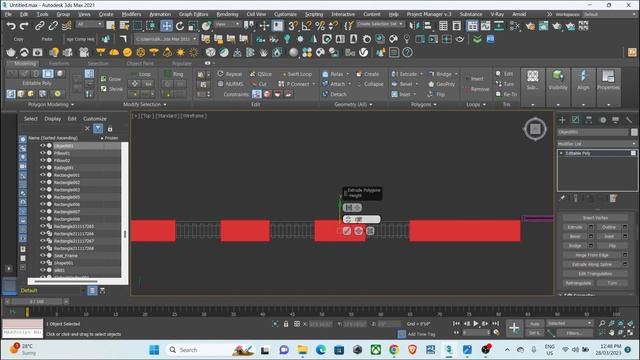Open the Modifier List dropdown

point(597,144)
